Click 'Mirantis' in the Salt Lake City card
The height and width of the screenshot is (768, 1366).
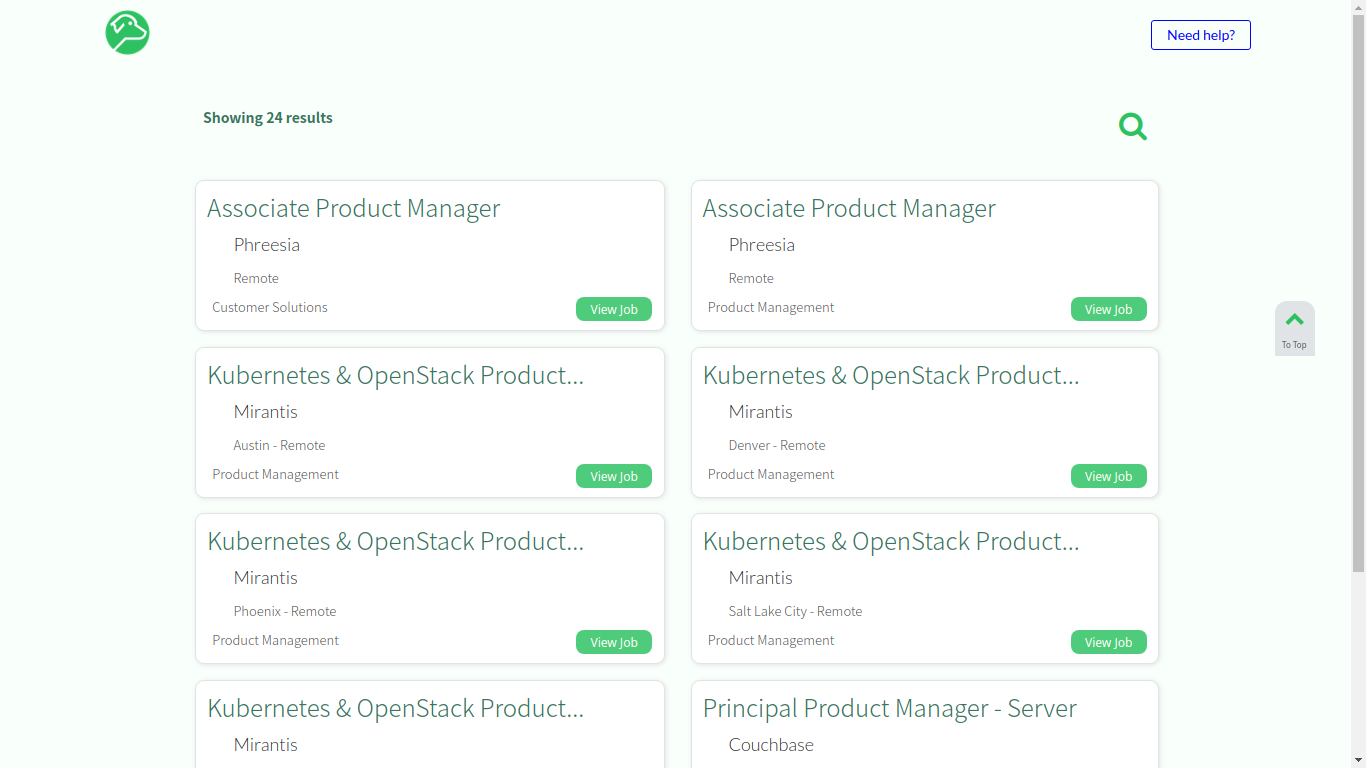(x=761, y=577)
